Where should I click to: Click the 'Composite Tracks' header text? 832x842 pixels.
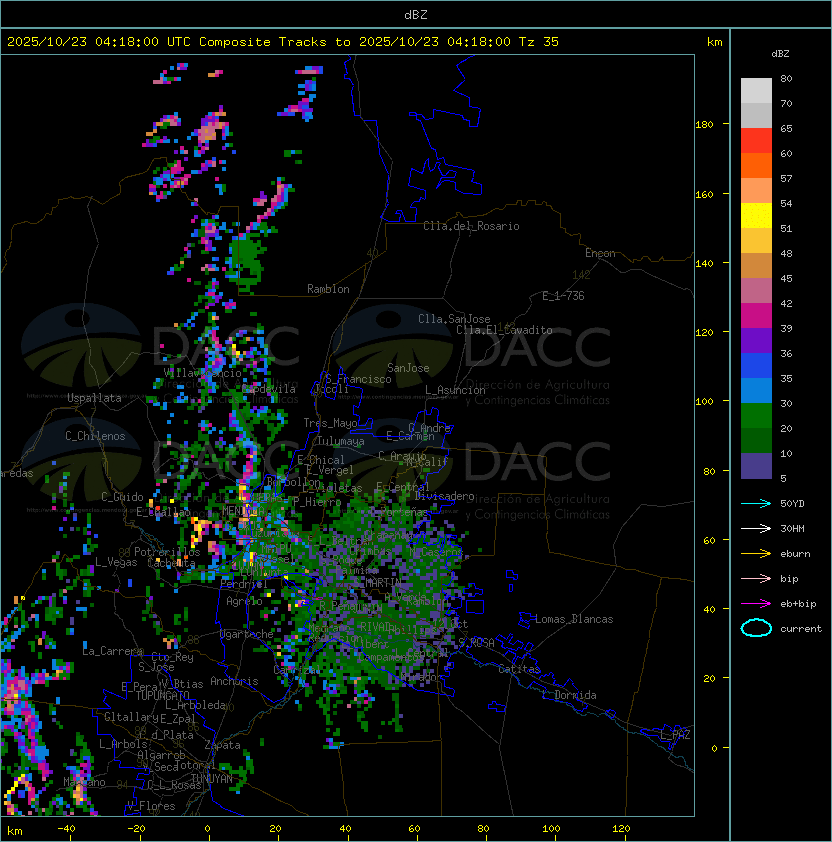263,42
